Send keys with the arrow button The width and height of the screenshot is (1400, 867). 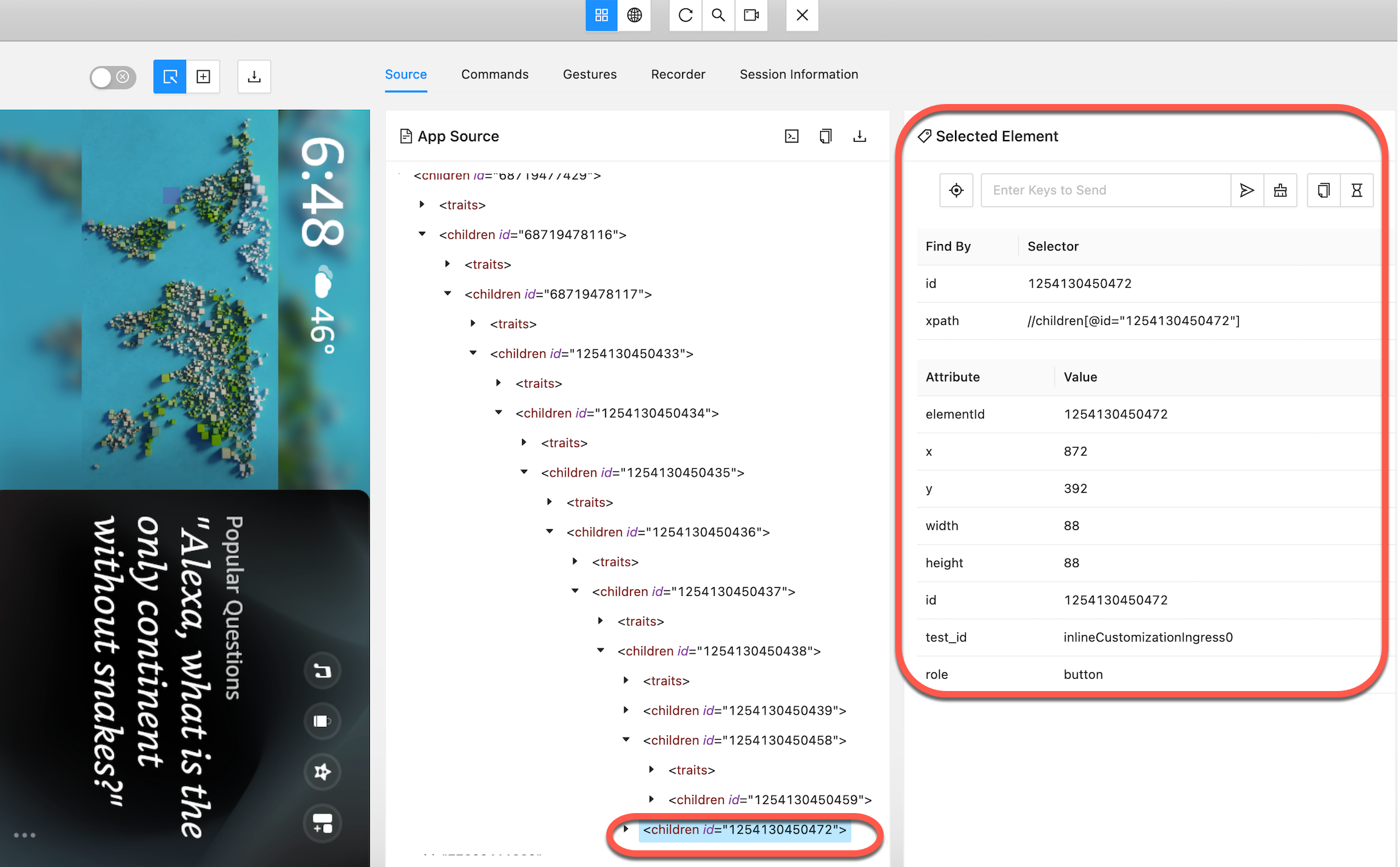pos(1247,190)
